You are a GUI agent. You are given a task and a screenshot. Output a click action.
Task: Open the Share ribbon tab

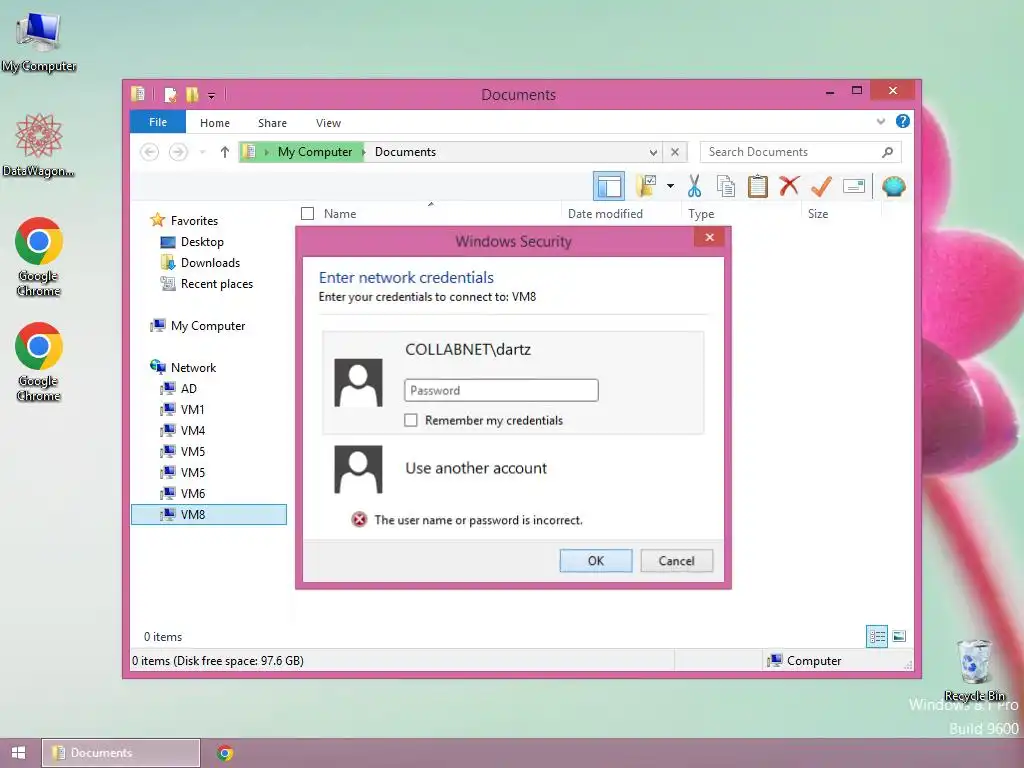click(x=272, y=123)
